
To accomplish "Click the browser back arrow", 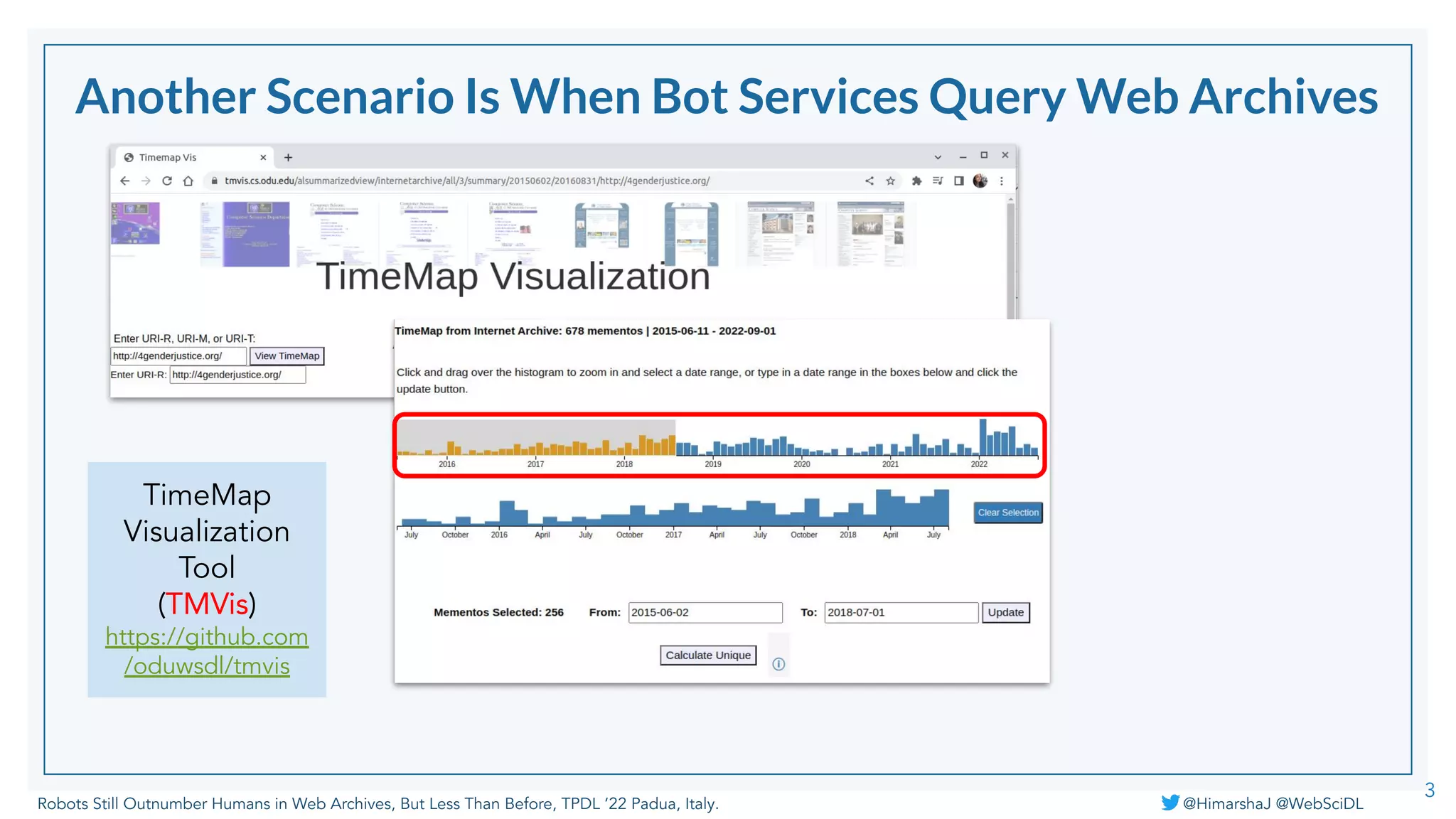I will tap(125, 181).
